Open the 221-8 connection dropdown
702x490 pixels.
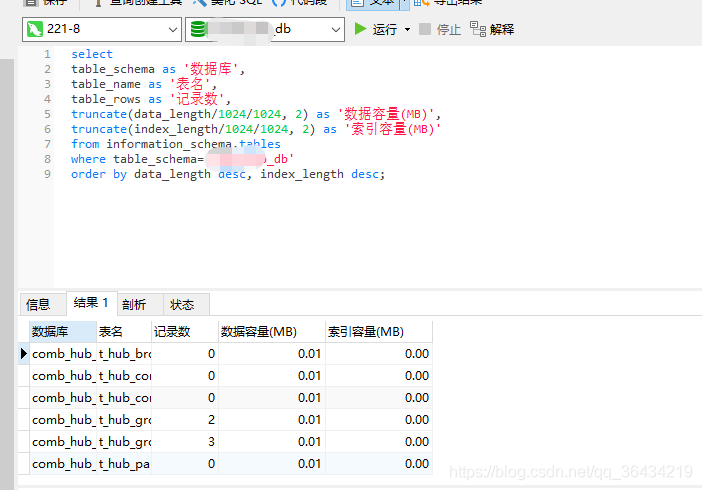click(x=102, y=30)
